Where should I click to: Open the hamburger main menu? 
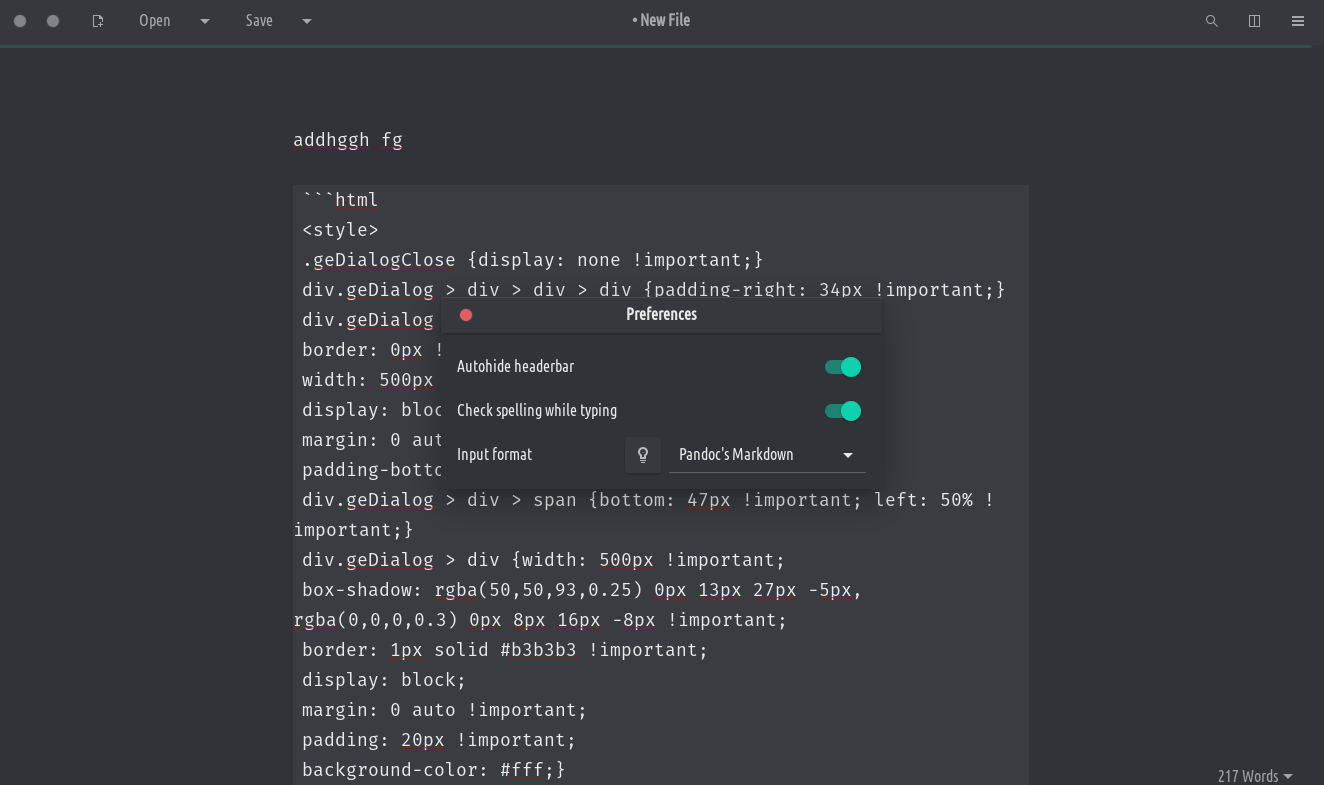1297,21
